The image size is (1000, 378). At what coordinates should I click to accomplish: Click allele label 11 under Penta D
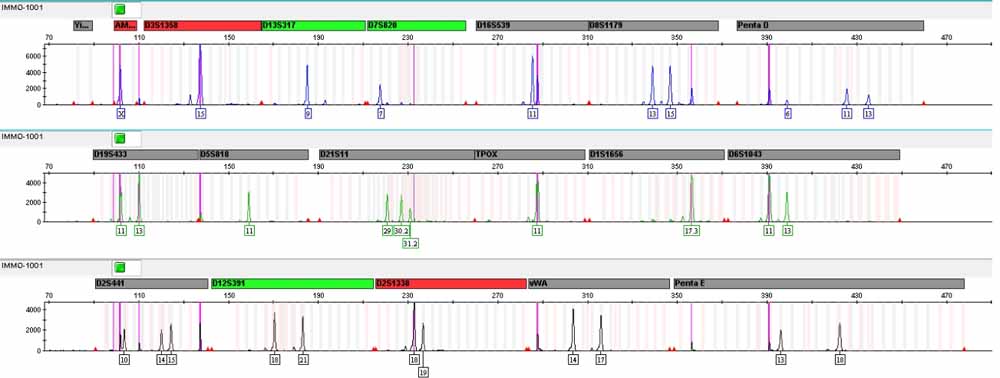click(847, 113)
